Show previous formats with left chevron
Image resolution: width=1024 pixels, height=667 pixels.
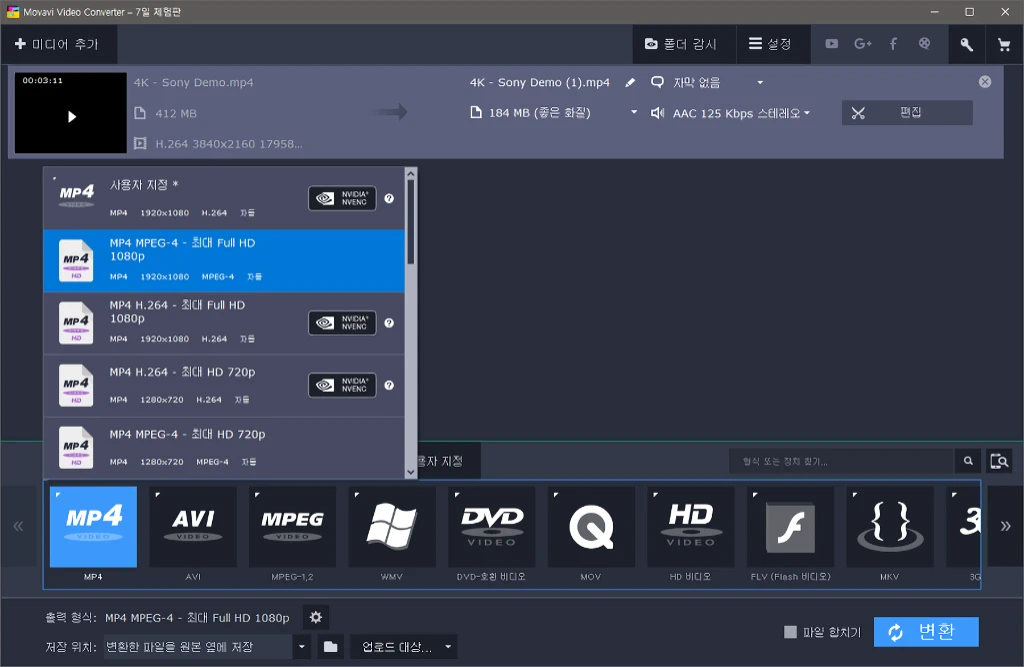[18, 526]
